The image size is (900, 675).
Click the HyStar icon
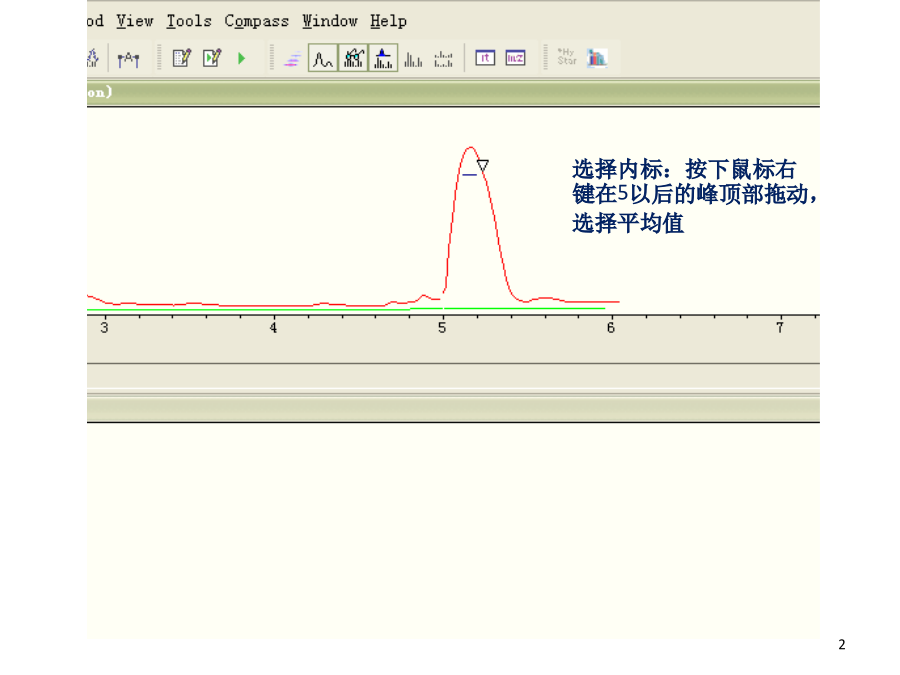point(567,57)
